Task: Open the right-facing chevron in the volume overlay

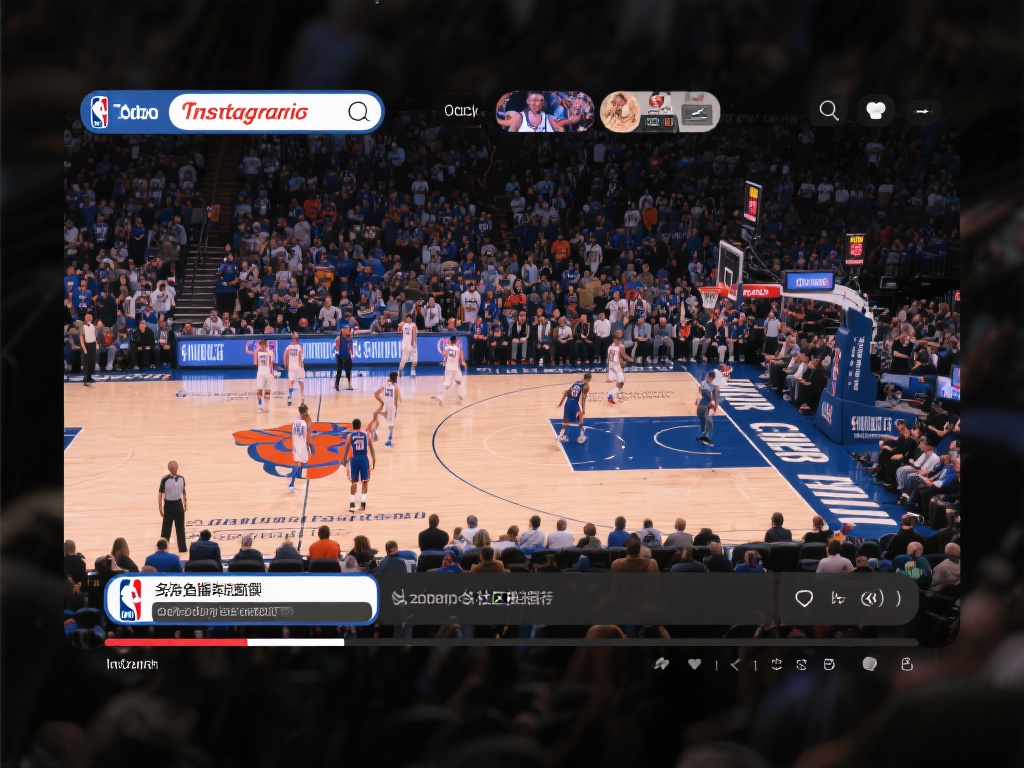Action: tap(898, 598)
